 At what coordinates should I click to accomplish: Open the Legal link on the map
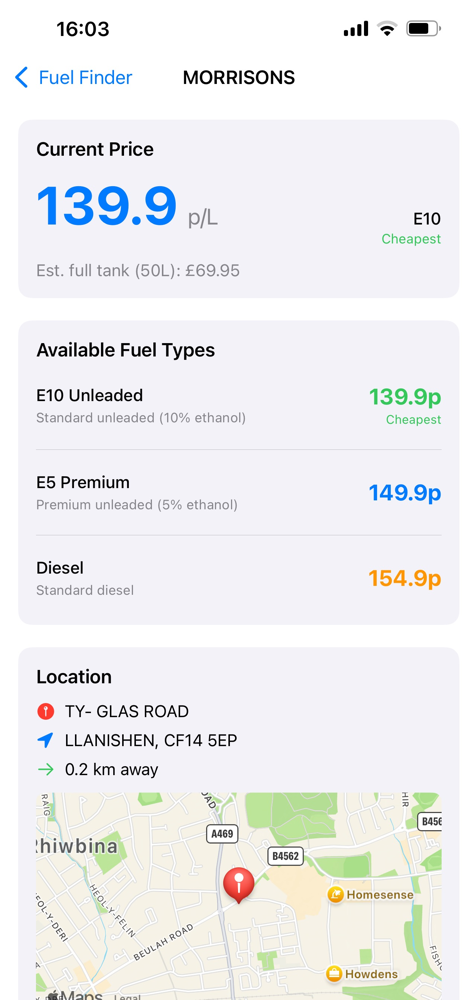point(126,997)
